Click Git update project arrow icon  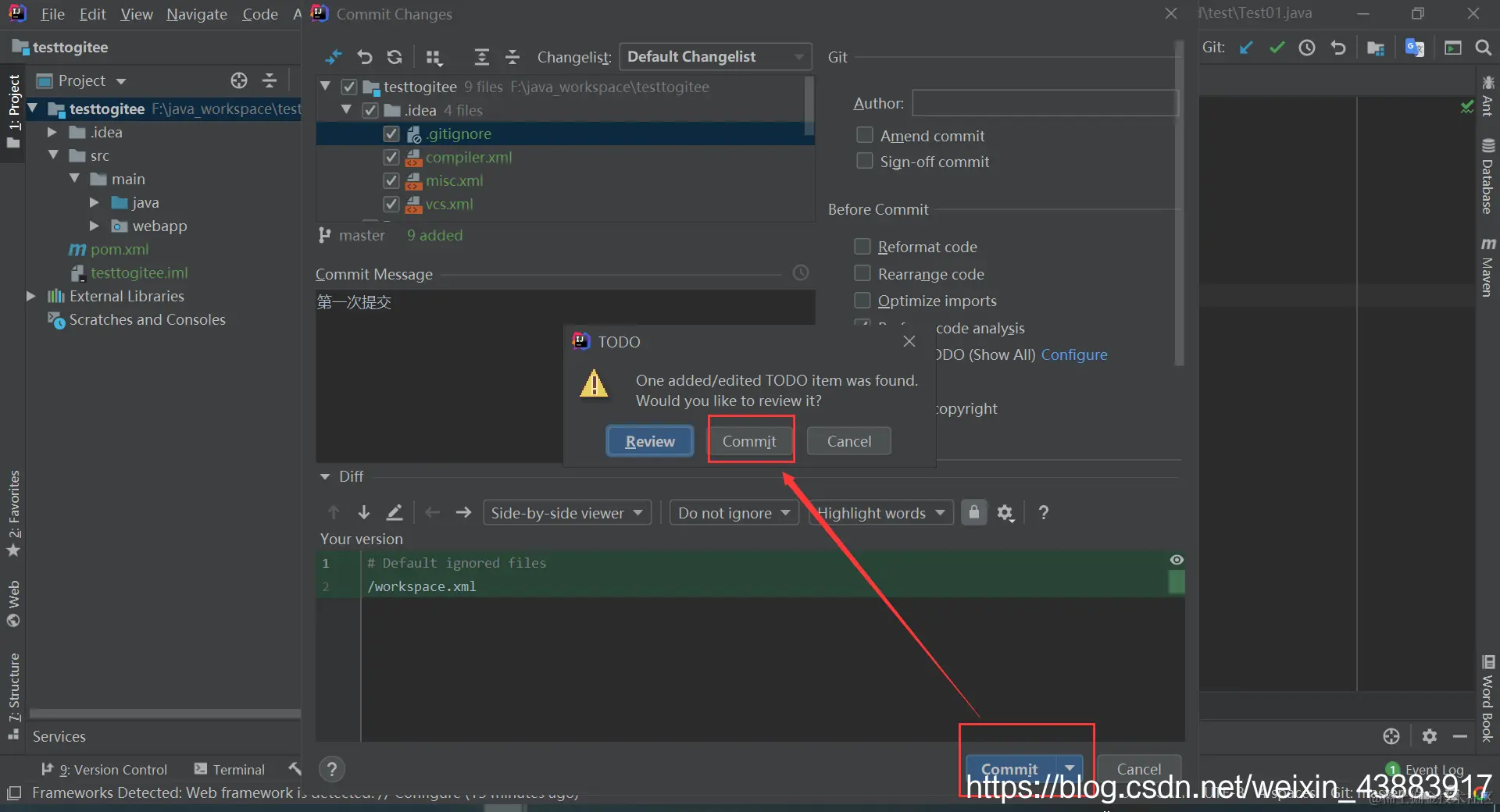(x=1246, y=48)
